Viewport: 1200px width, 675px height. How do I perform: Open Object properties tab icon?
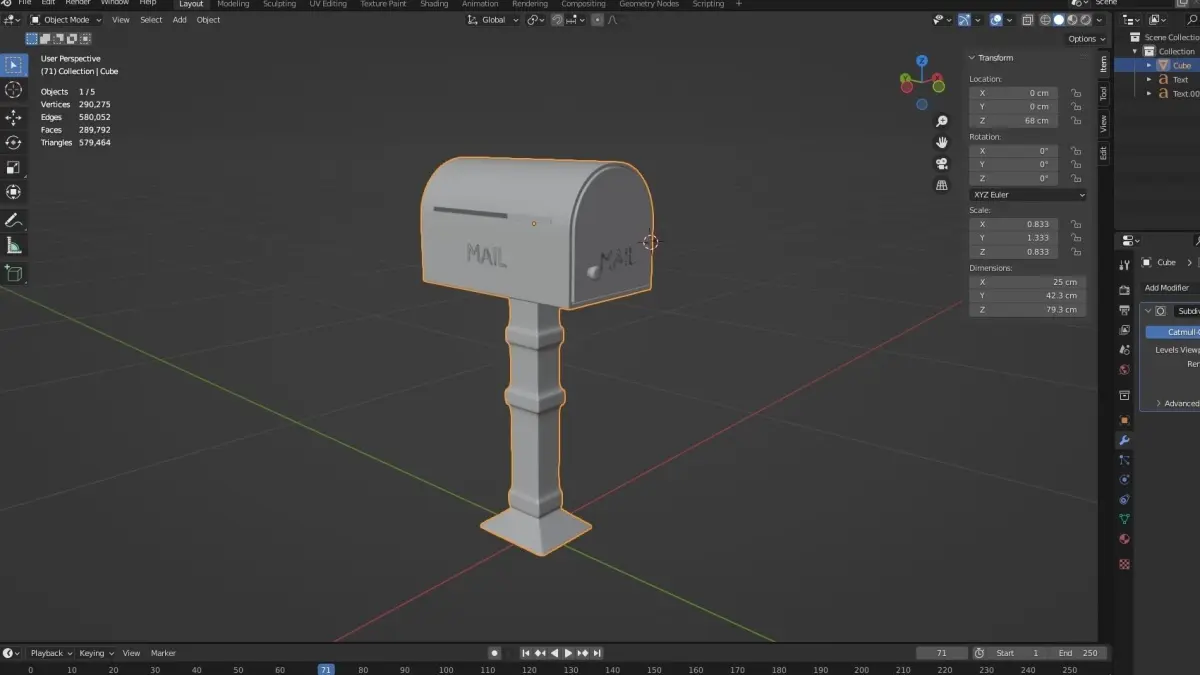point(1124,420)
